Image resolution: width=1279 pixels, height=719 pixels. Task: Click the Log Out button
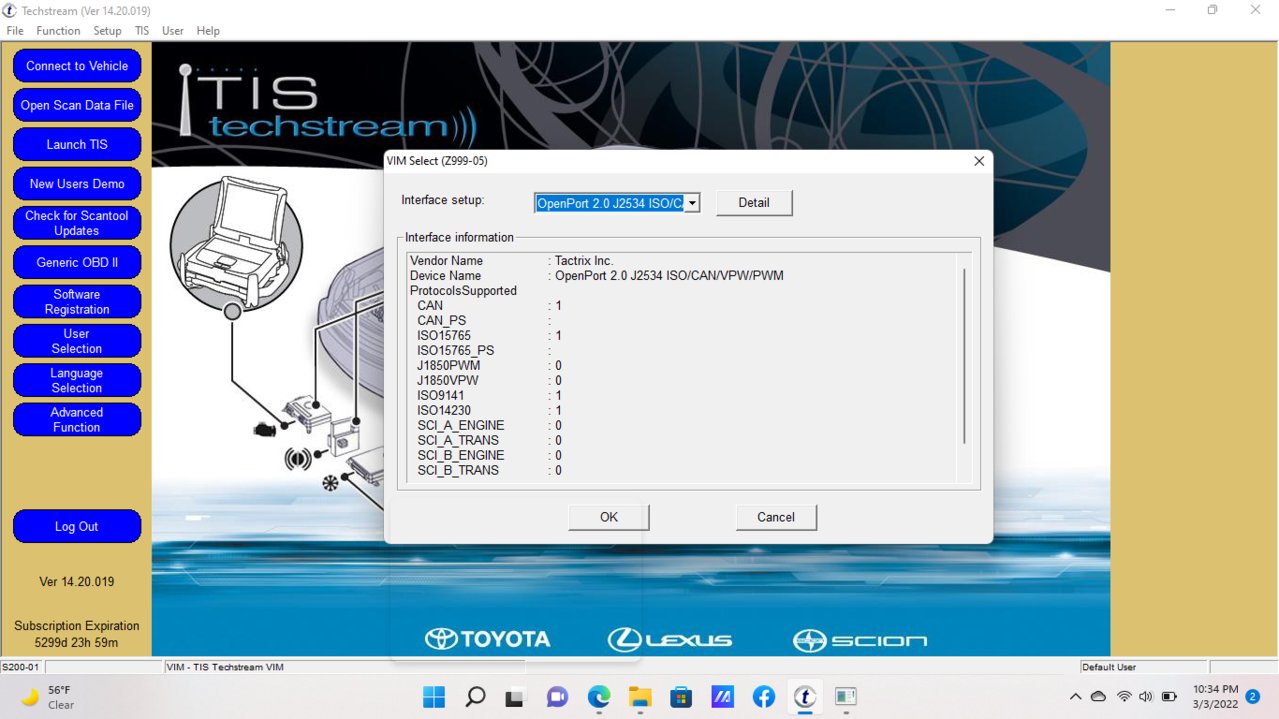pos(77,527)
